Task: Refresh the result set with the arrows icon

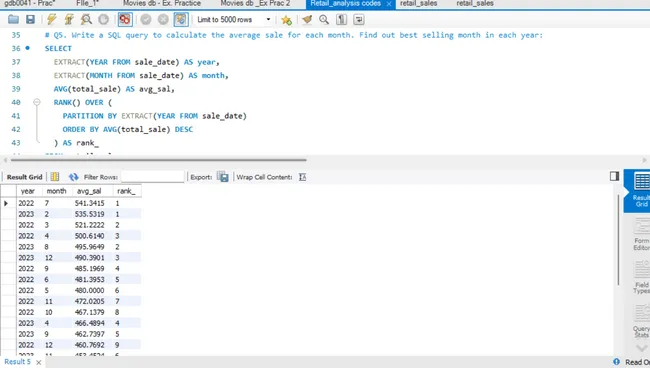Action: click(73, 177)
